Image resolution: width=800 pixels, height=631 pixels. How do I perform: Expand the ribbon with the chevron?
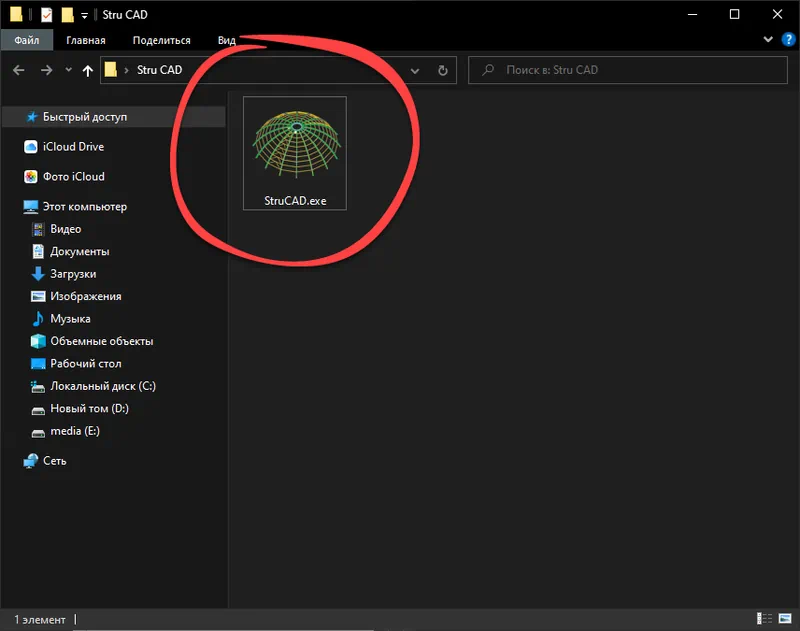(768, 39)
